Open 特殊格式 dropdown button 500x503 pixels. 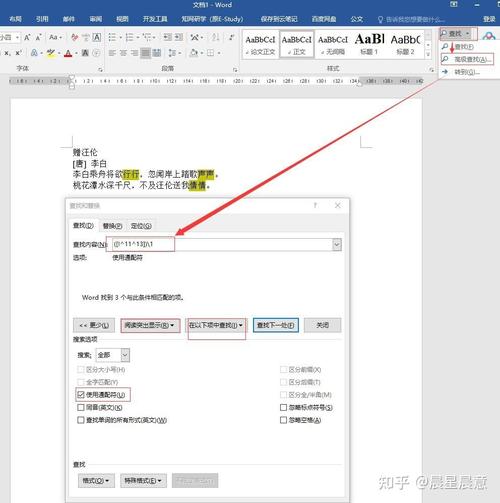pyautogui.click(x=143, y=481)
